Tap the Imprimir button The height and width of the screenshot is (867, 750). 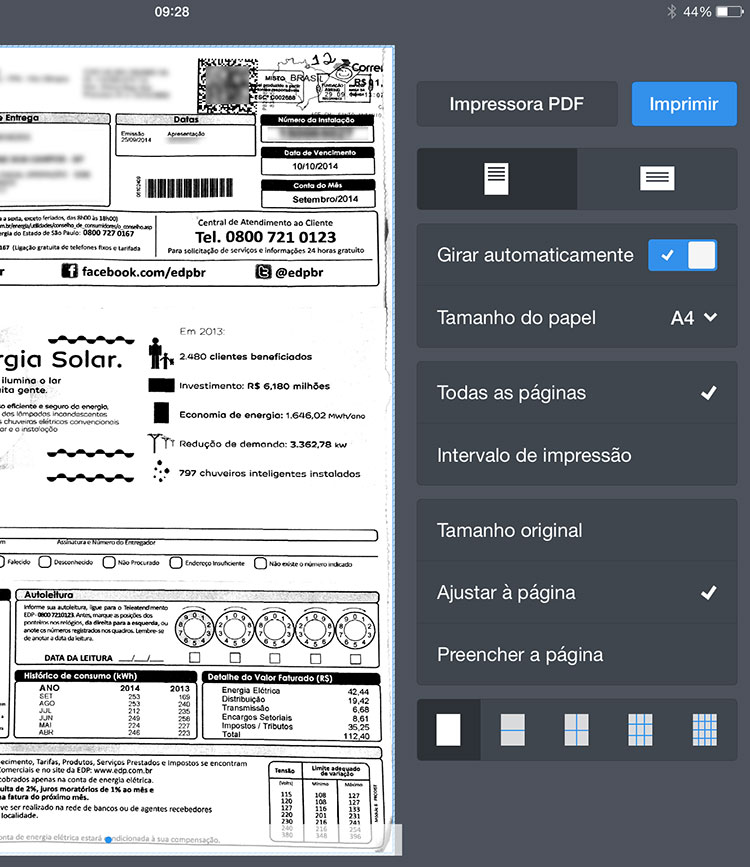[x=684, y=104]
